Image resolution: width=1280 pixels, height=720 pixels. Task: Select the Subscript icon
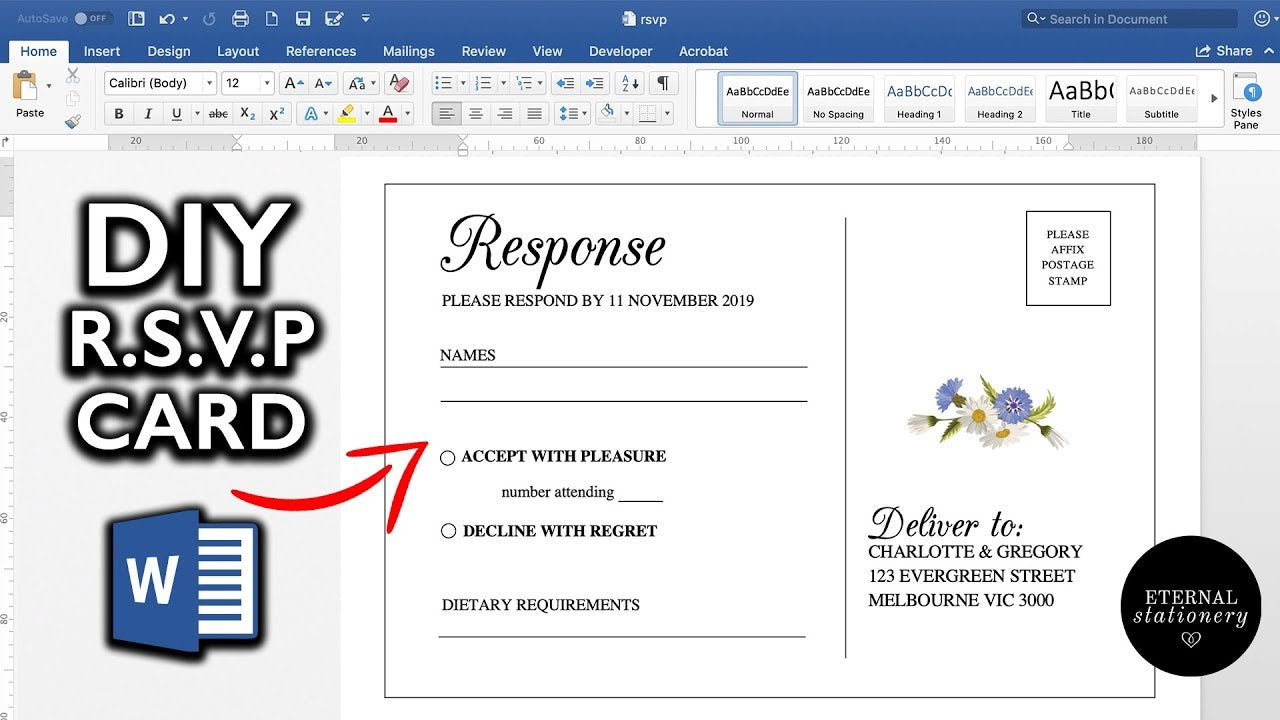247,114
